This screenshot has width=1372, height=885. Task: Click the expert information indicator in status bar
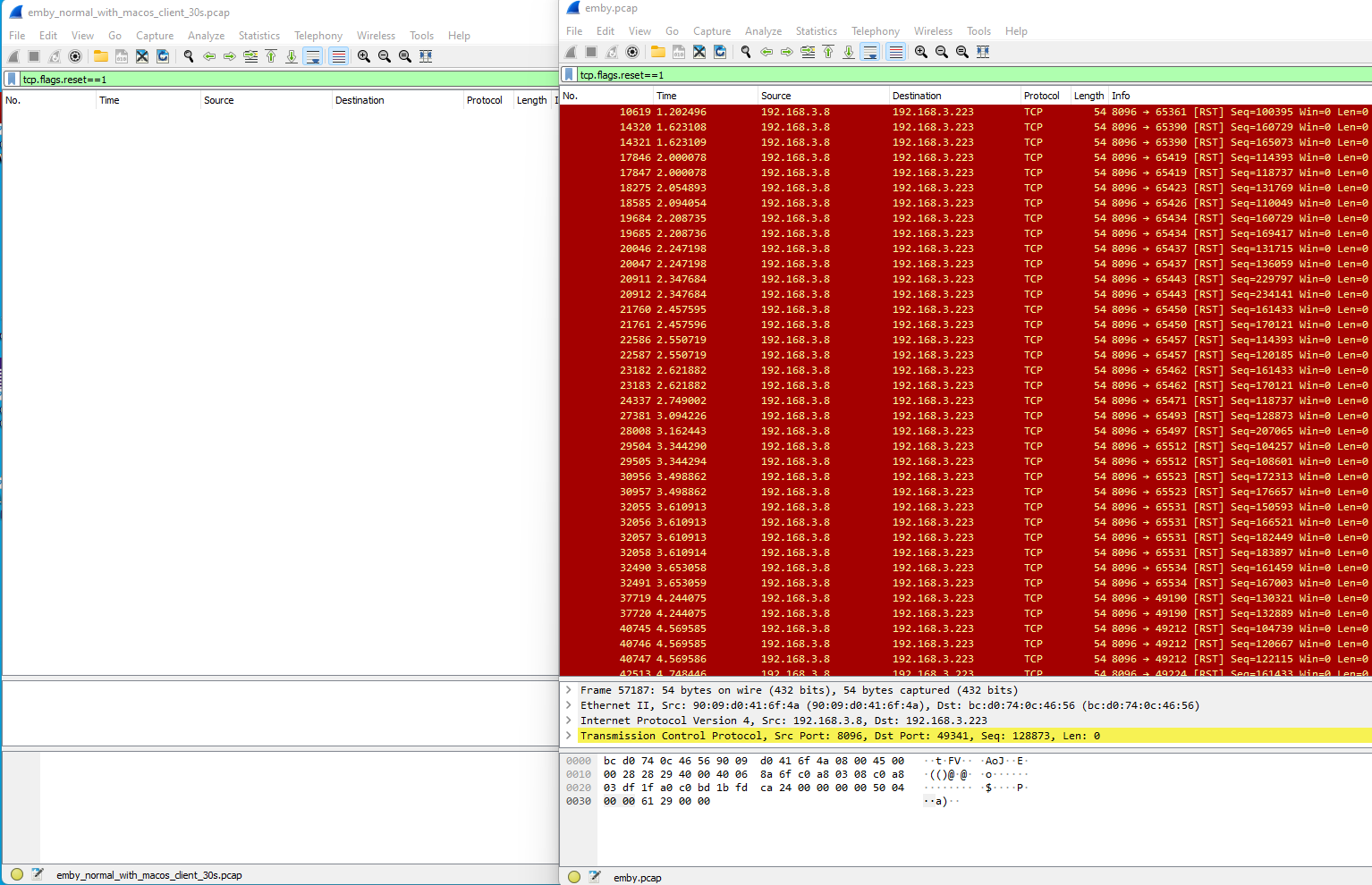pyautogui.click(x=573, y=876)
